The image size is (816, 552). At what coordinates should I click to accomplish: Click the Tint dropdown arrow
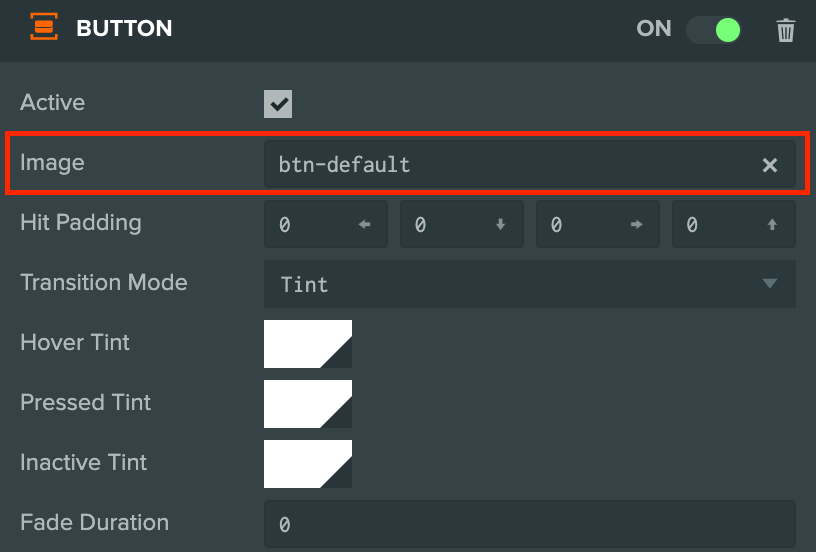coord(770,284)
